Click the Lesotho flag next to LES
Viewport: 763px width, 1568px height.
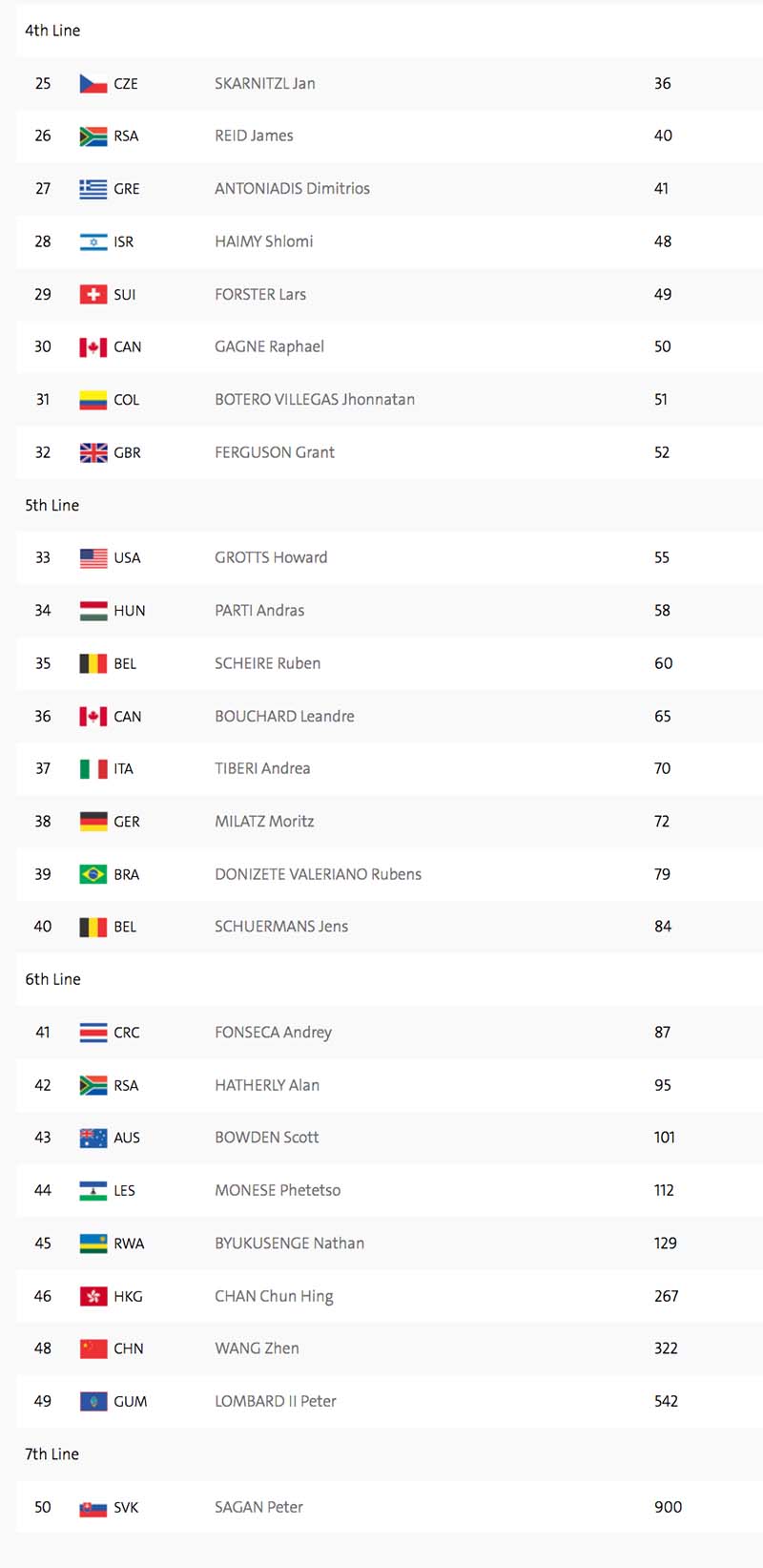pos(93,1191)
